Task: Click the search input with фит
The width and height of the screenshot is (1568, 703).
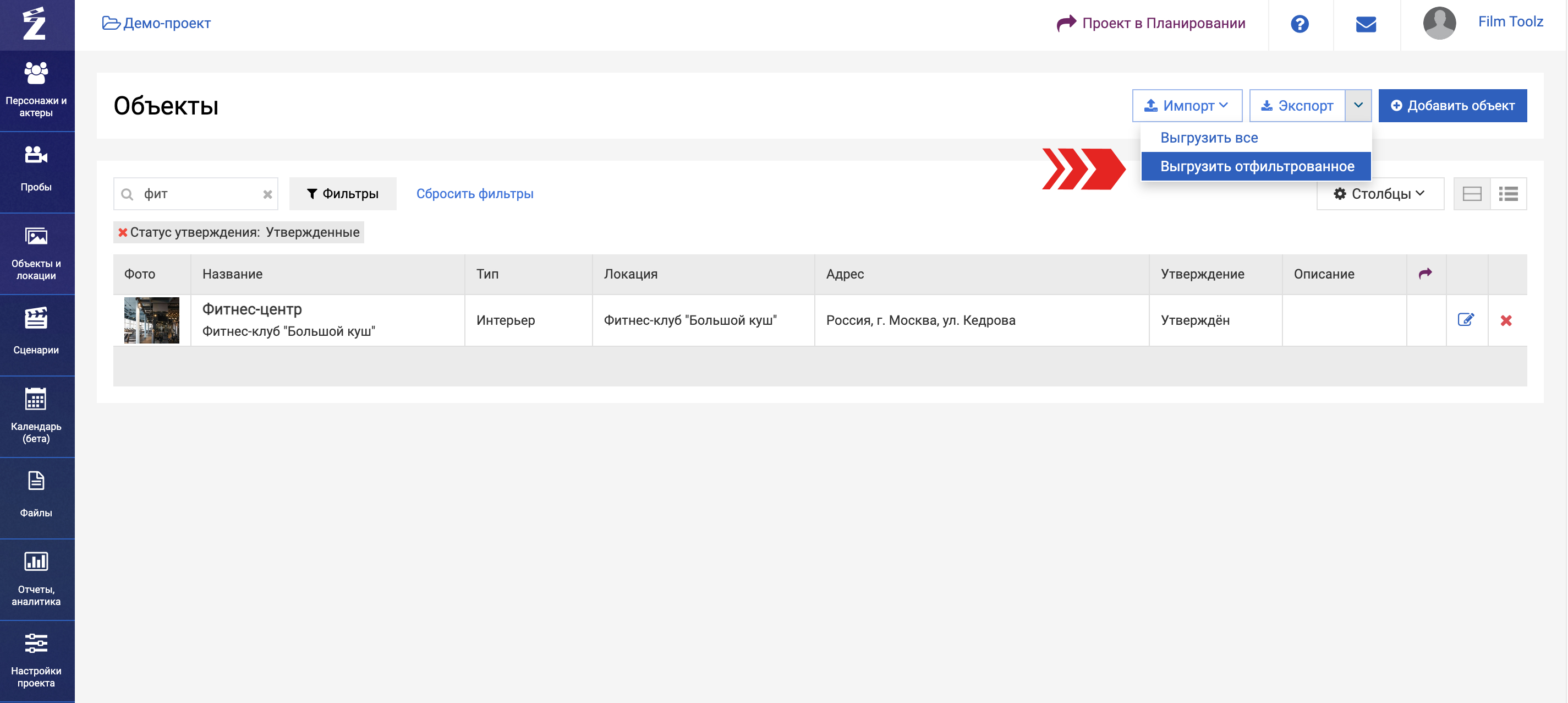Action: [x=195, y=194]
